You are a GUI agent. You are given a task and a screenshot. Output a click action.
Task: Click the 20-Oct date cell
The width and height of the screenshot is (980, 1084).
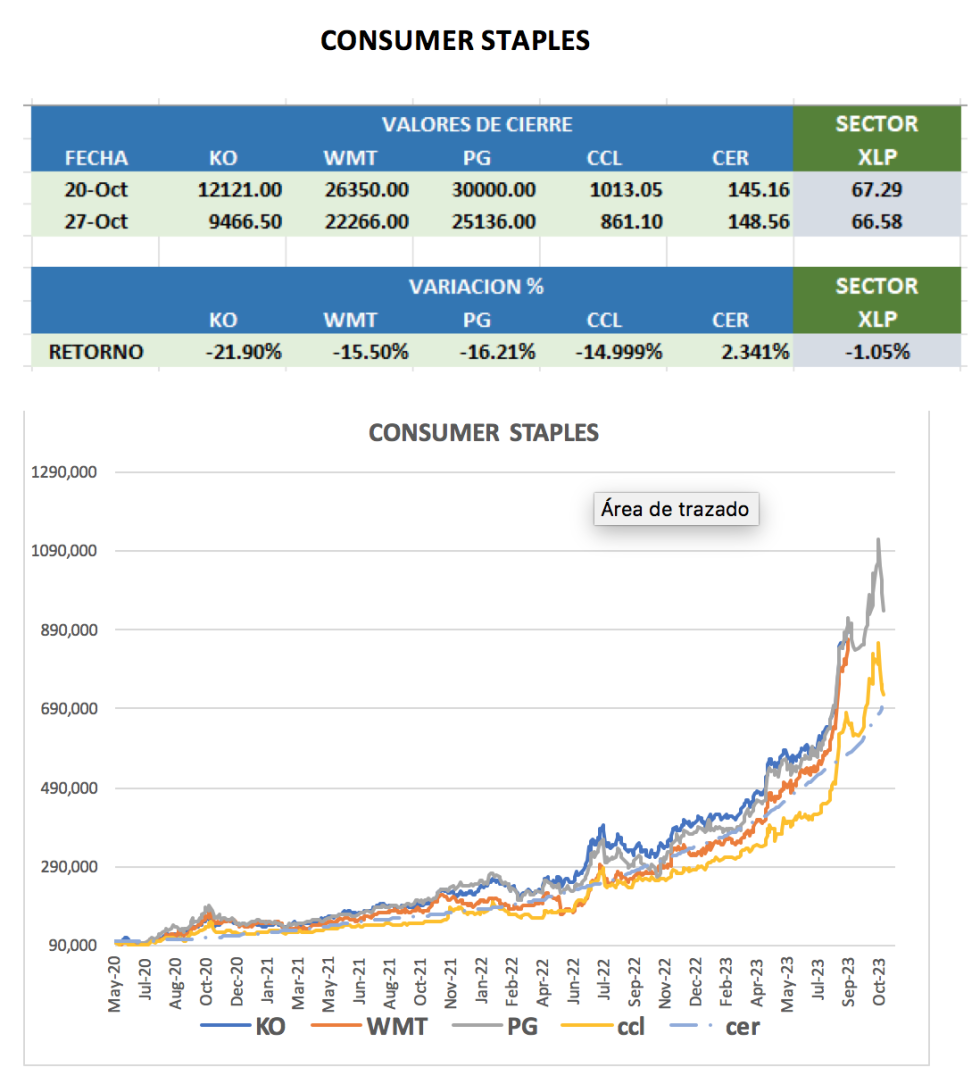tap(96, 189)
